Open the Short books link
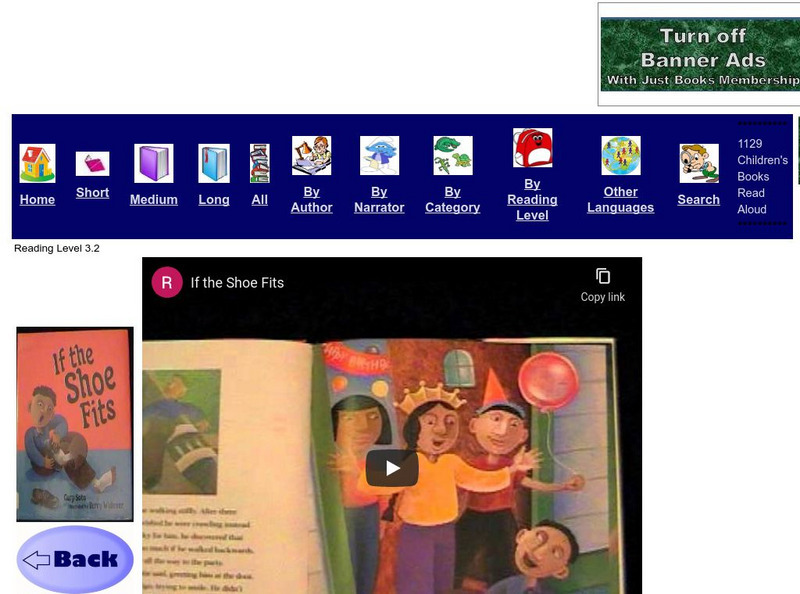The width and height of the screenshot is (800, 594). coord(92,192)
